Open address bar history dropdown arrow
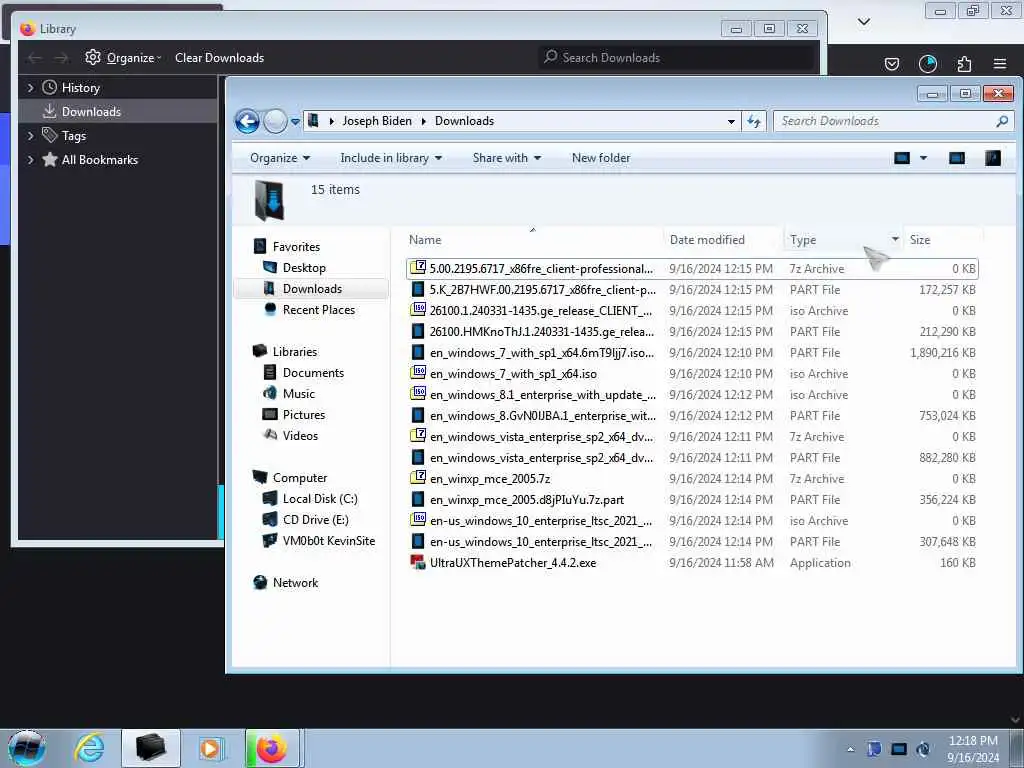The image size is (1024, 768). click(731, 121)
